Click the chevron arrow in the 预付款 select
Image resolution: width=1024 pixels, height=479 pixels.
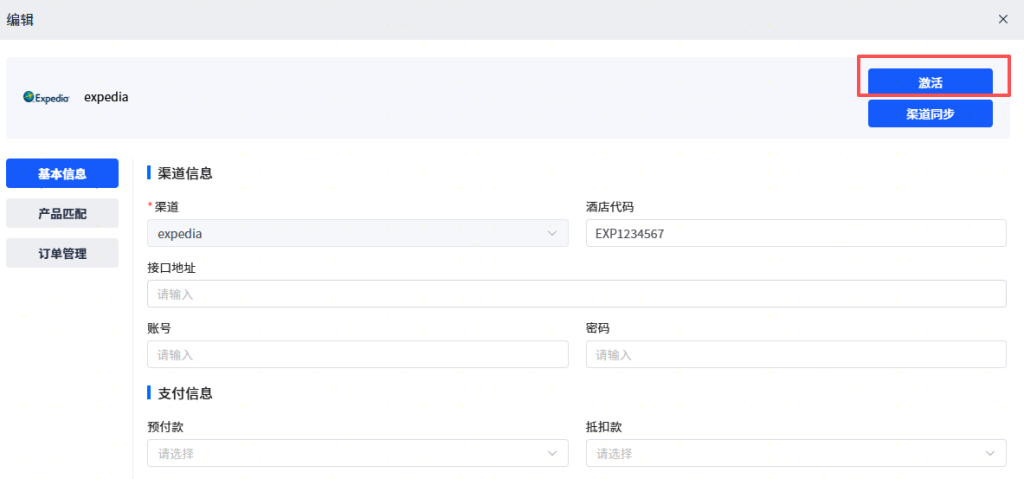click(x=552, y=453)
